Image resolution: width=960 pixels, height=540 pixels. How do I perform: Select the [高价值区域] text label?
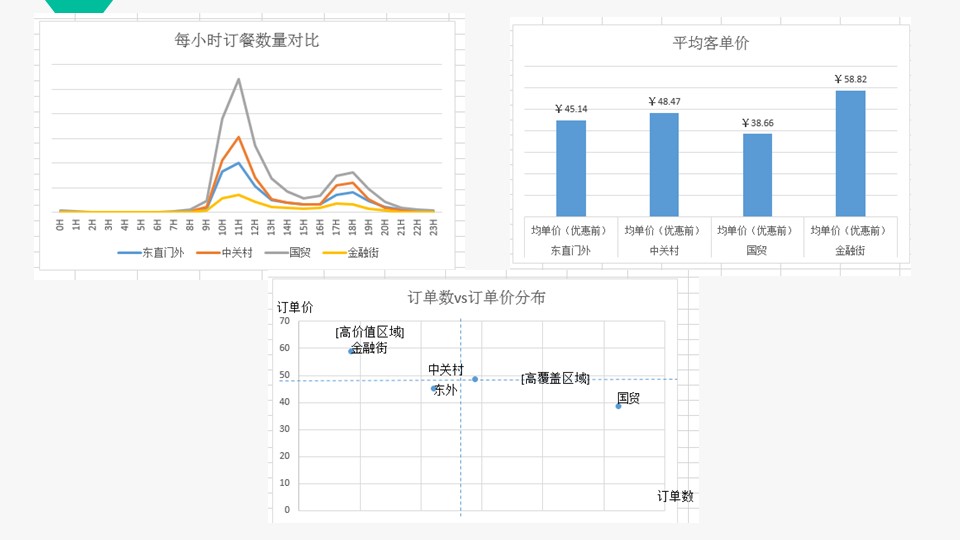369,332
